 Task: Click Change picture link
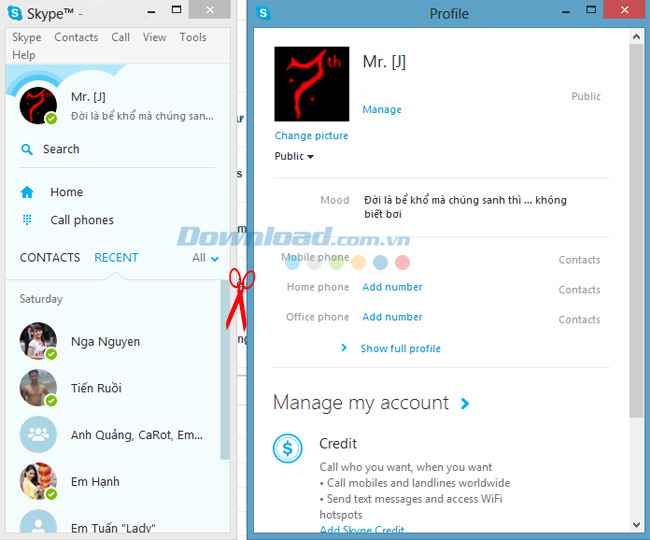311,136
